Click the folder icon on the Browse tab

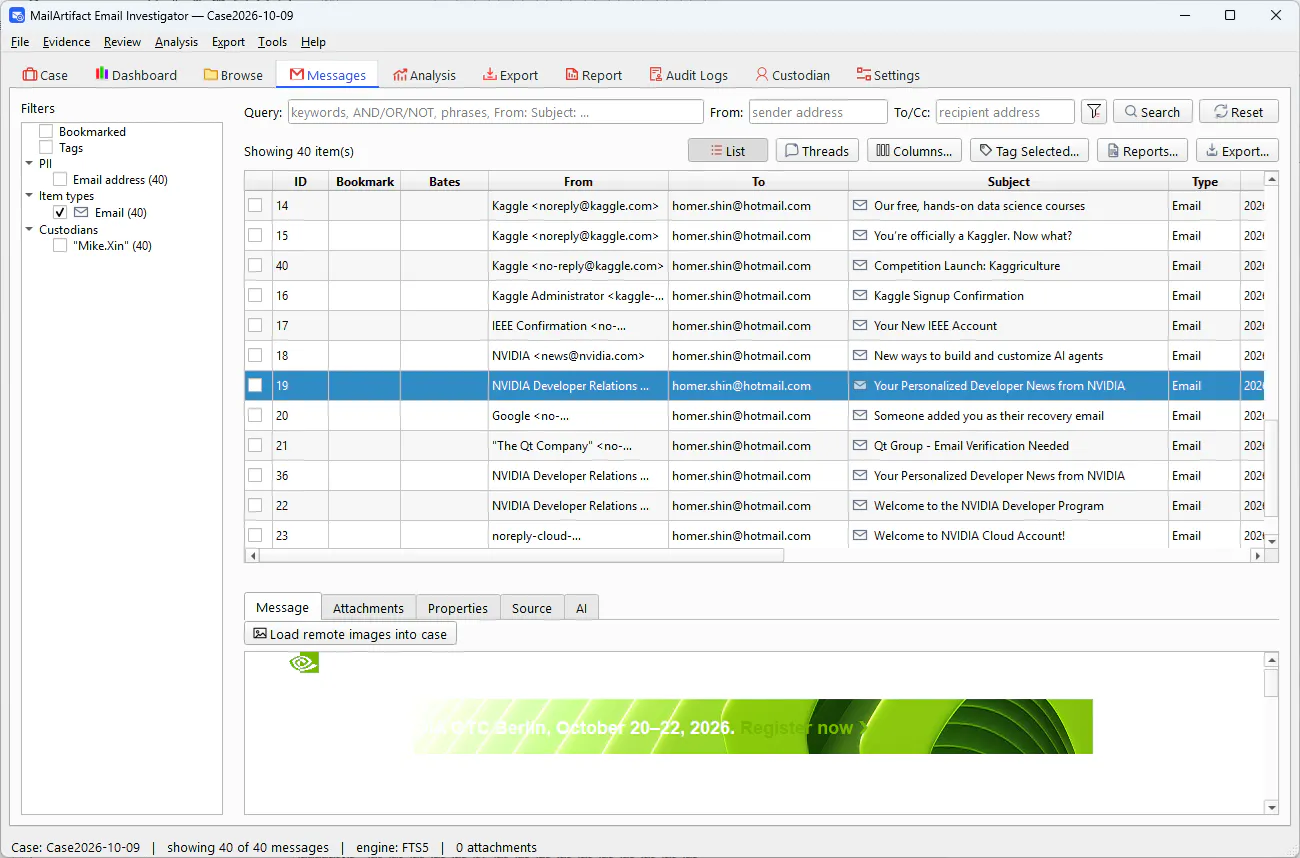(210, 75)
